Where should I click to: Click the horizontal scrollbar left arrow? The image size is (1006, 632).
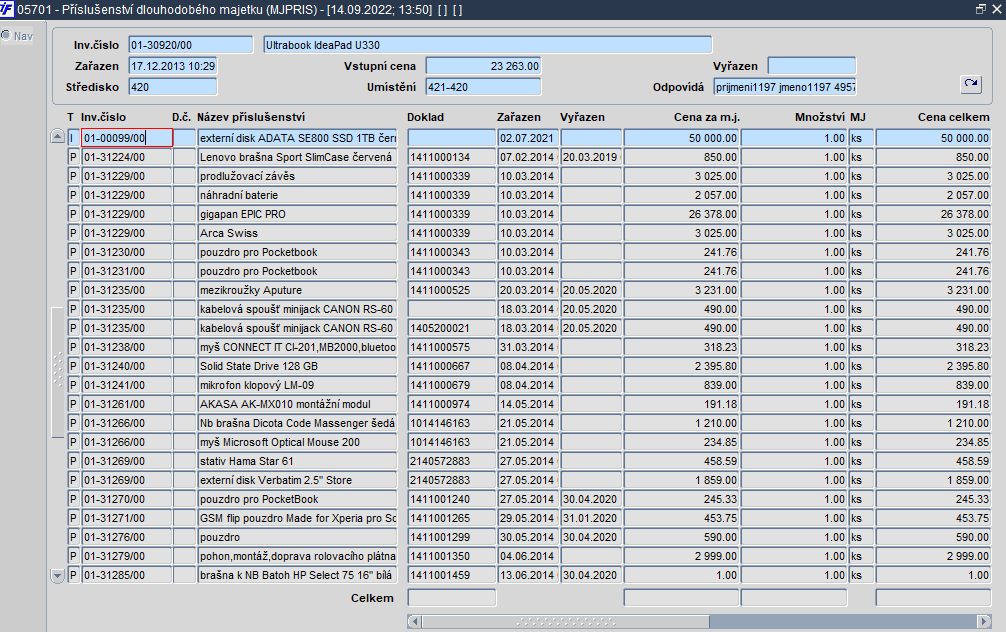(414, 621)
